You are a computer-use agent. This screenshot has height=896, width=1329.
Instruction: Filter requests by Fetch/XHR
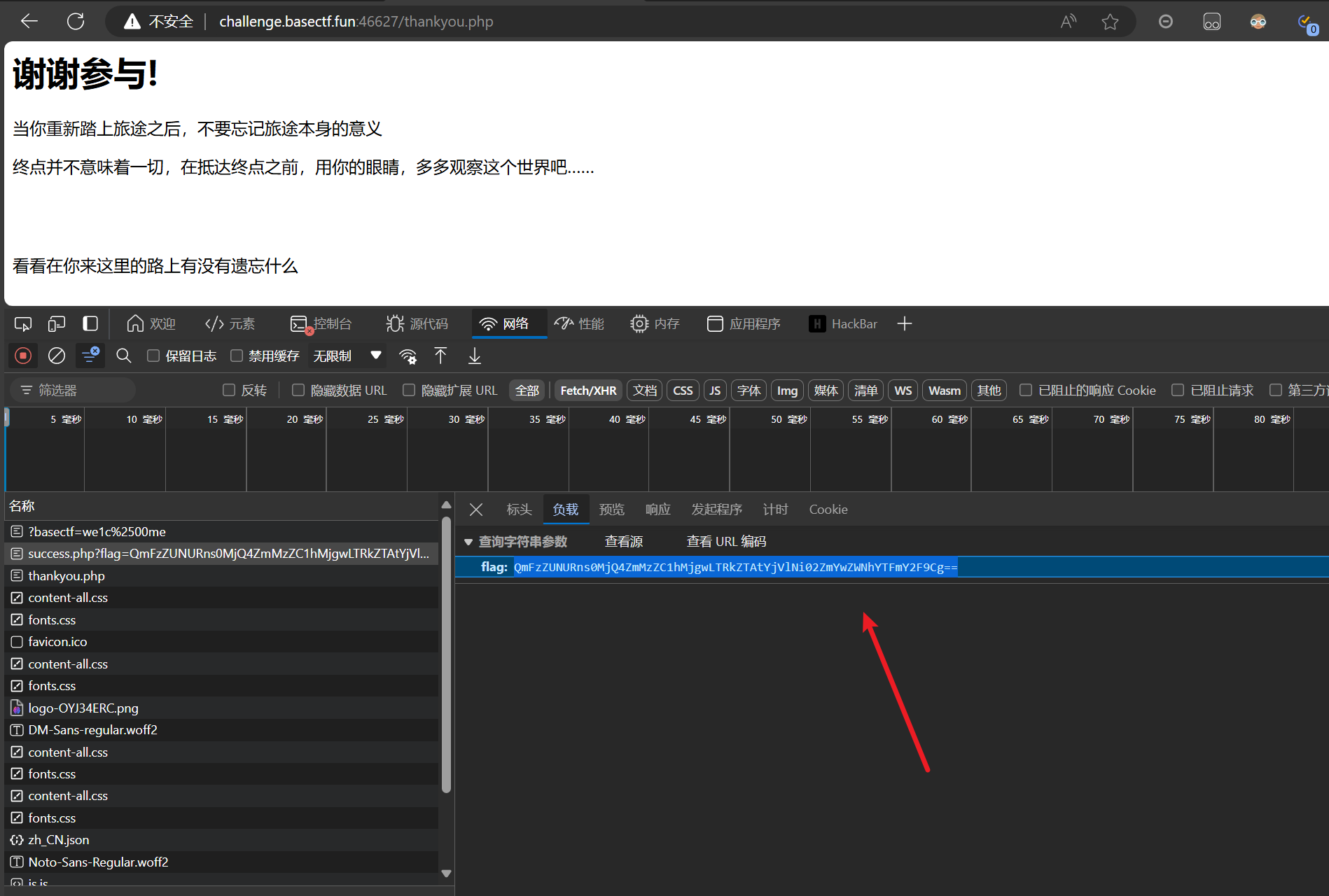click(x=588, y=391)
